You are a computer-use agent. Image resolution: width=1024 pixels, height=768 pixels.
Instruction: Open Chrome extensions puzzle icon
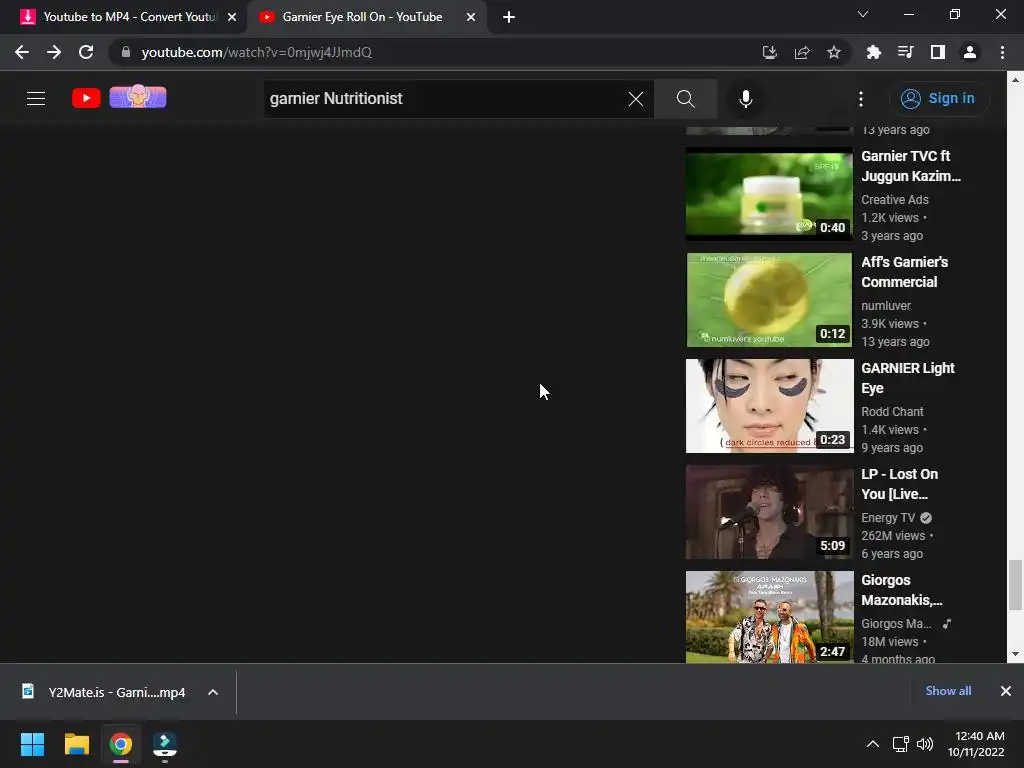pyautogui.click(x=873, y=52)
